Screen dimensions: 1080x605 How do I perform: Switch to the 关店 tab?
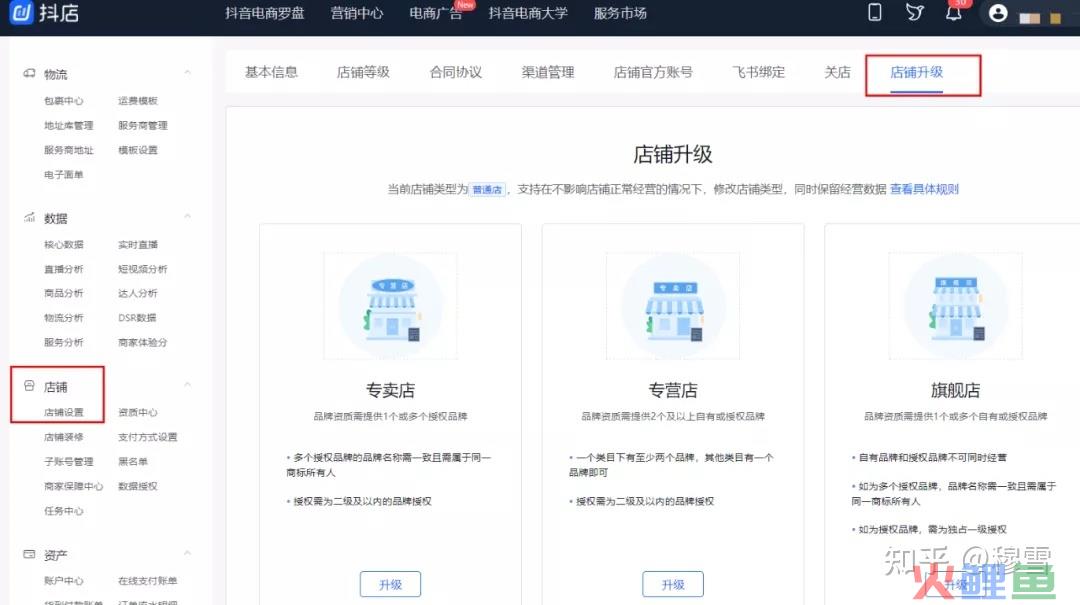tap(838, 72)
